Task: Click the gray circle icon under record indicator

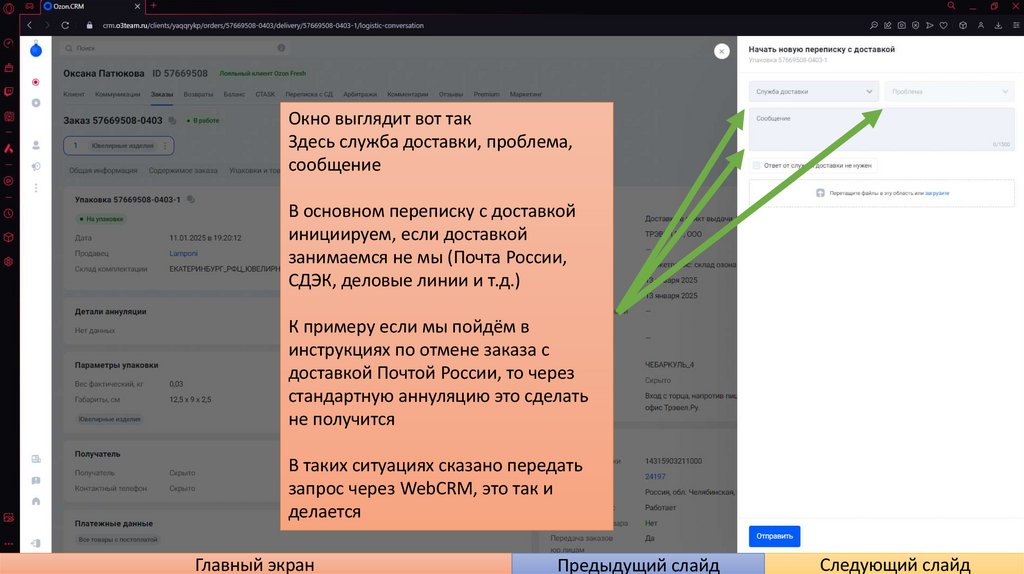Action: (x=36, y=103)
